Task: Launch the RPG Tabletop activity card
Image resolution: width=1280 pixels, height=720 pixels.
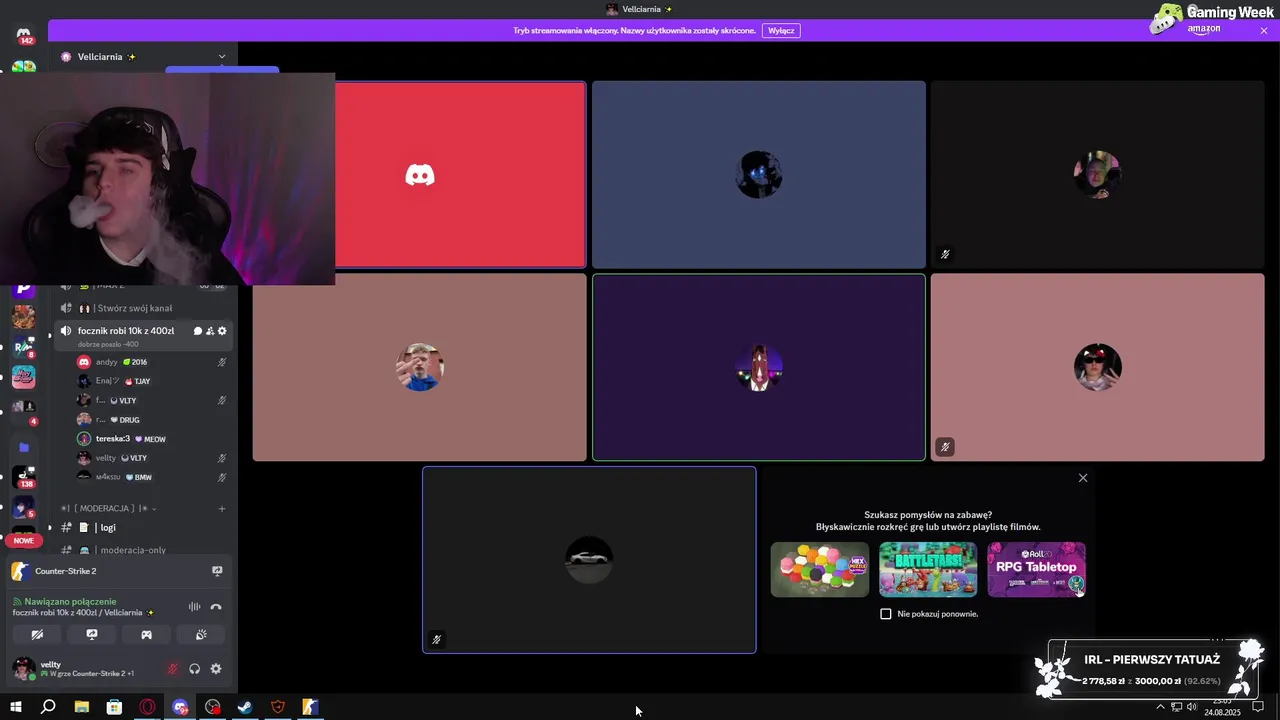Action: pyautogui.click(x=1036, y=569)
